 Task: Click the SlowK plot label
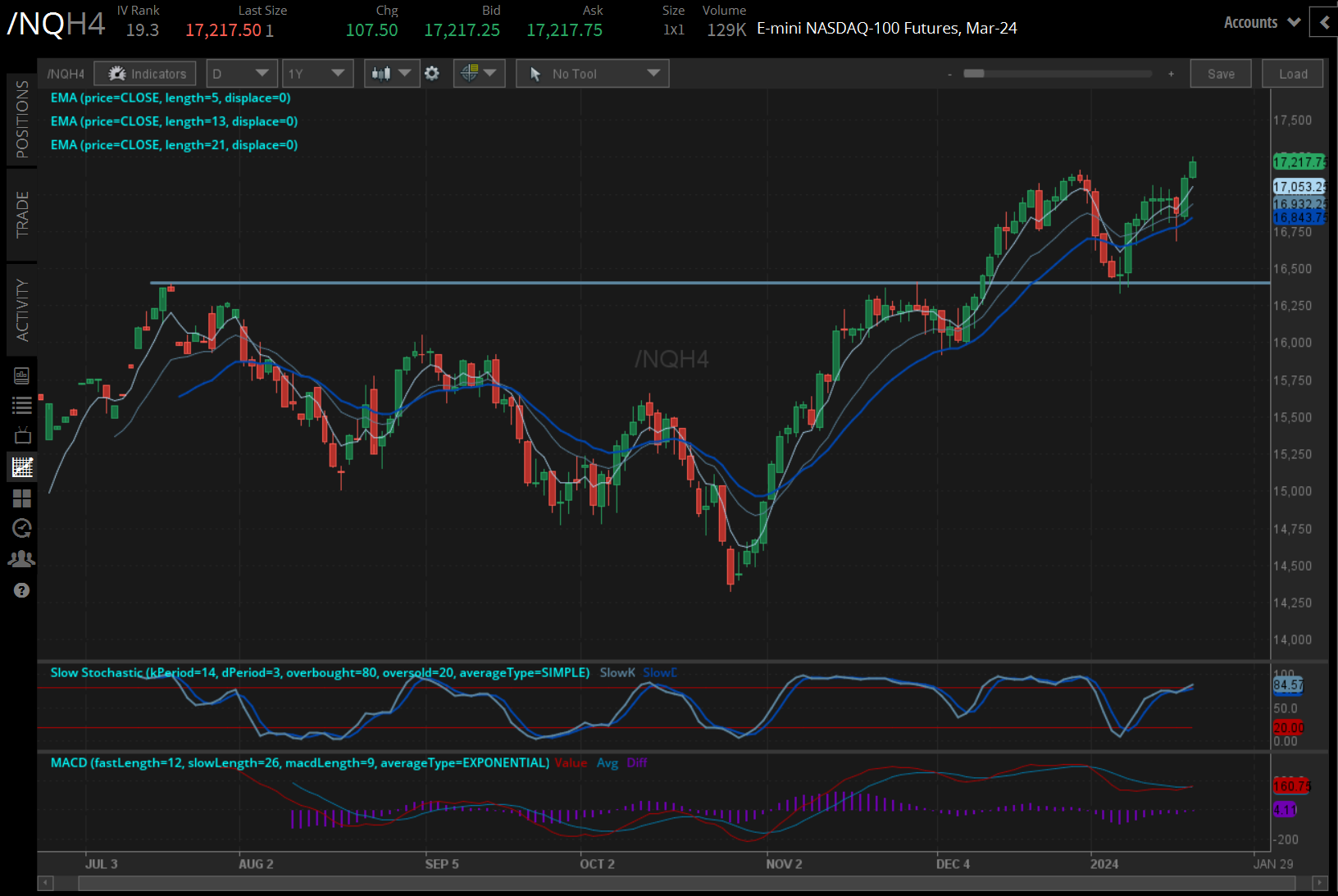point(617,672)
